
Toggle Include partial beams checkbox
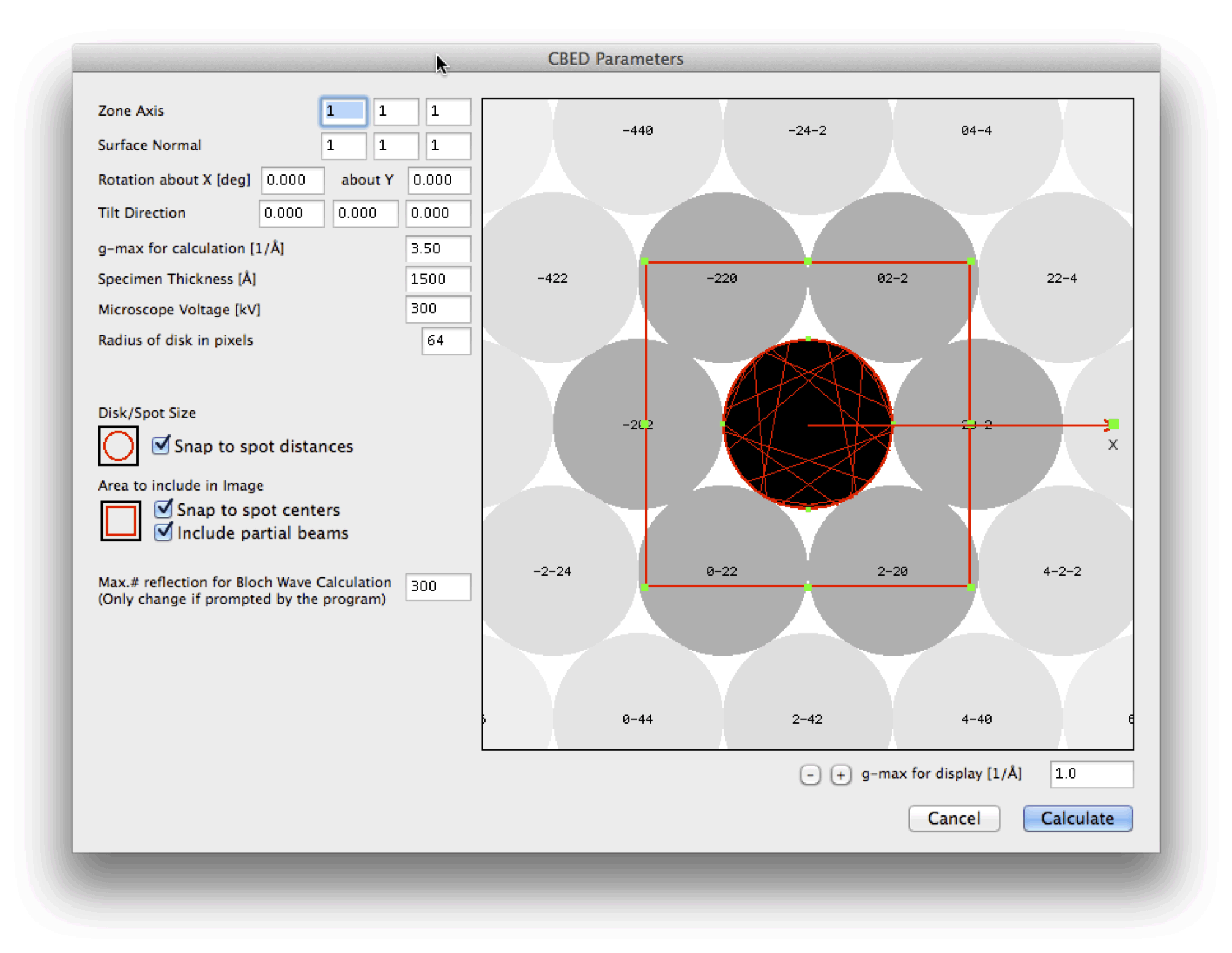163,532
